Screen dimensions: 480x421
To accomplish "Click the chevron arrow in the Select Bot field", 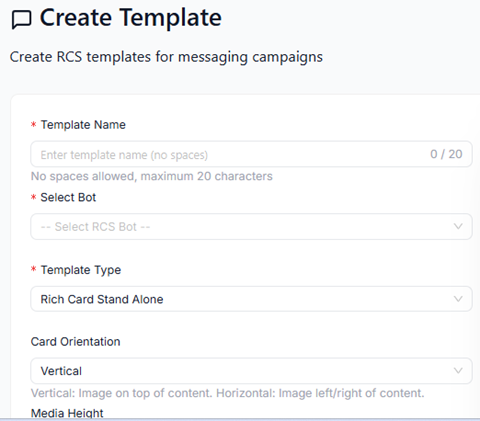I will (458, 226).
